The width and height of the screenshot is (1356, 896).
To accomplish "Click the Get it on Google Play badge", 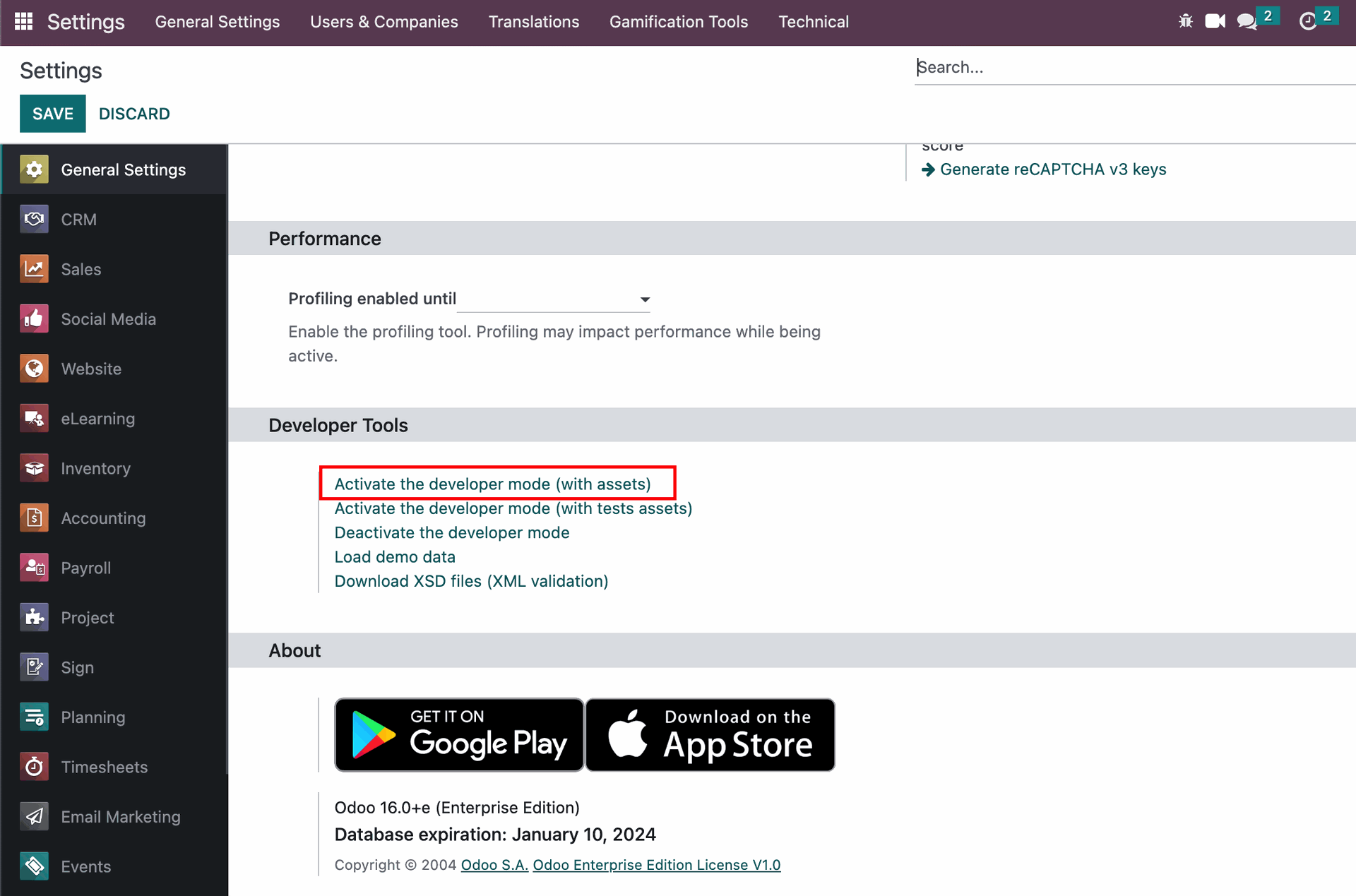I will pyautogui.click(x=459, y=735).
